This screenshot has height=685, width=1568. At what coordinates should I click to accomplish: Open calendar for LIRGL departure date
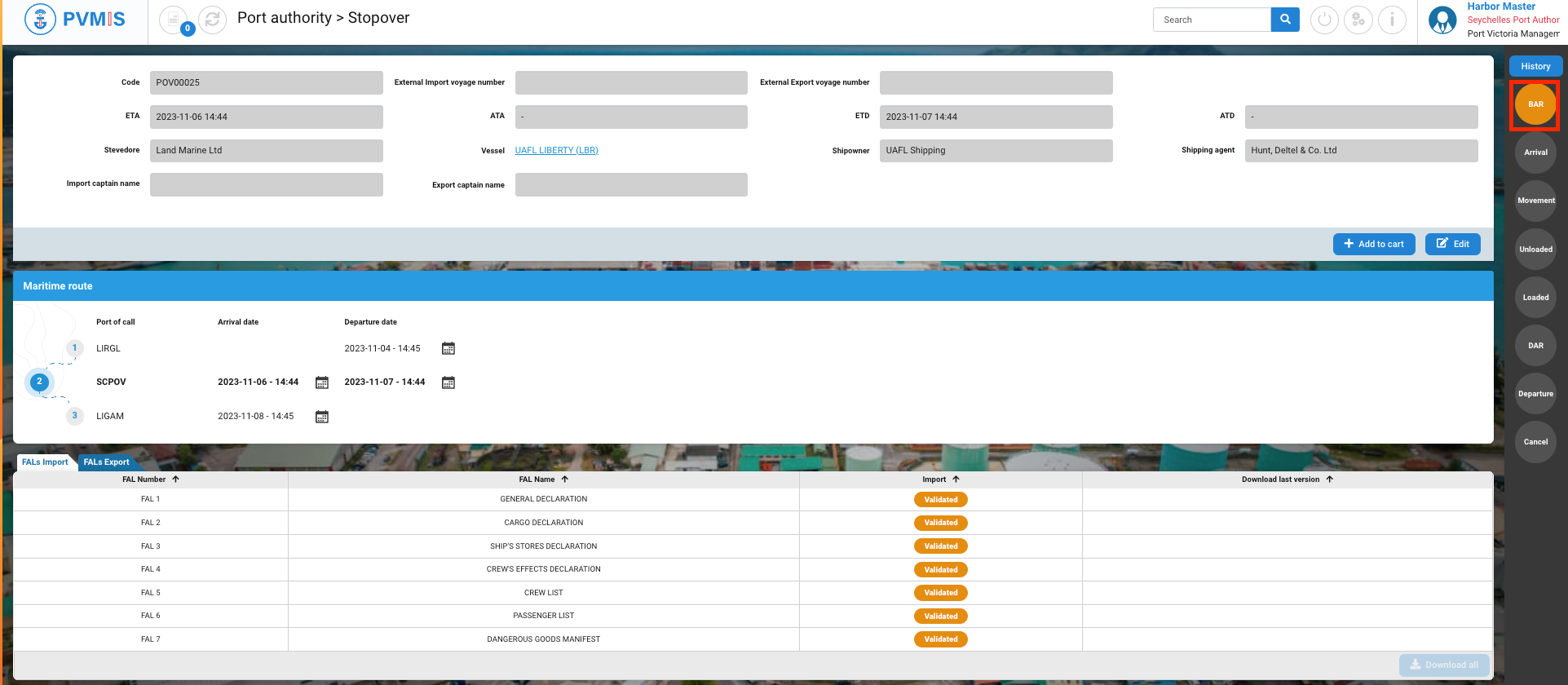coord(448,349)
